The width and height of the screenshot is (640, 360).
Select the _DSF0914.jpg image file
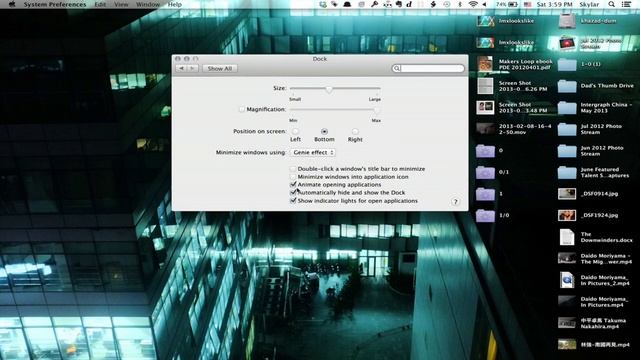(x=567, y=194)
